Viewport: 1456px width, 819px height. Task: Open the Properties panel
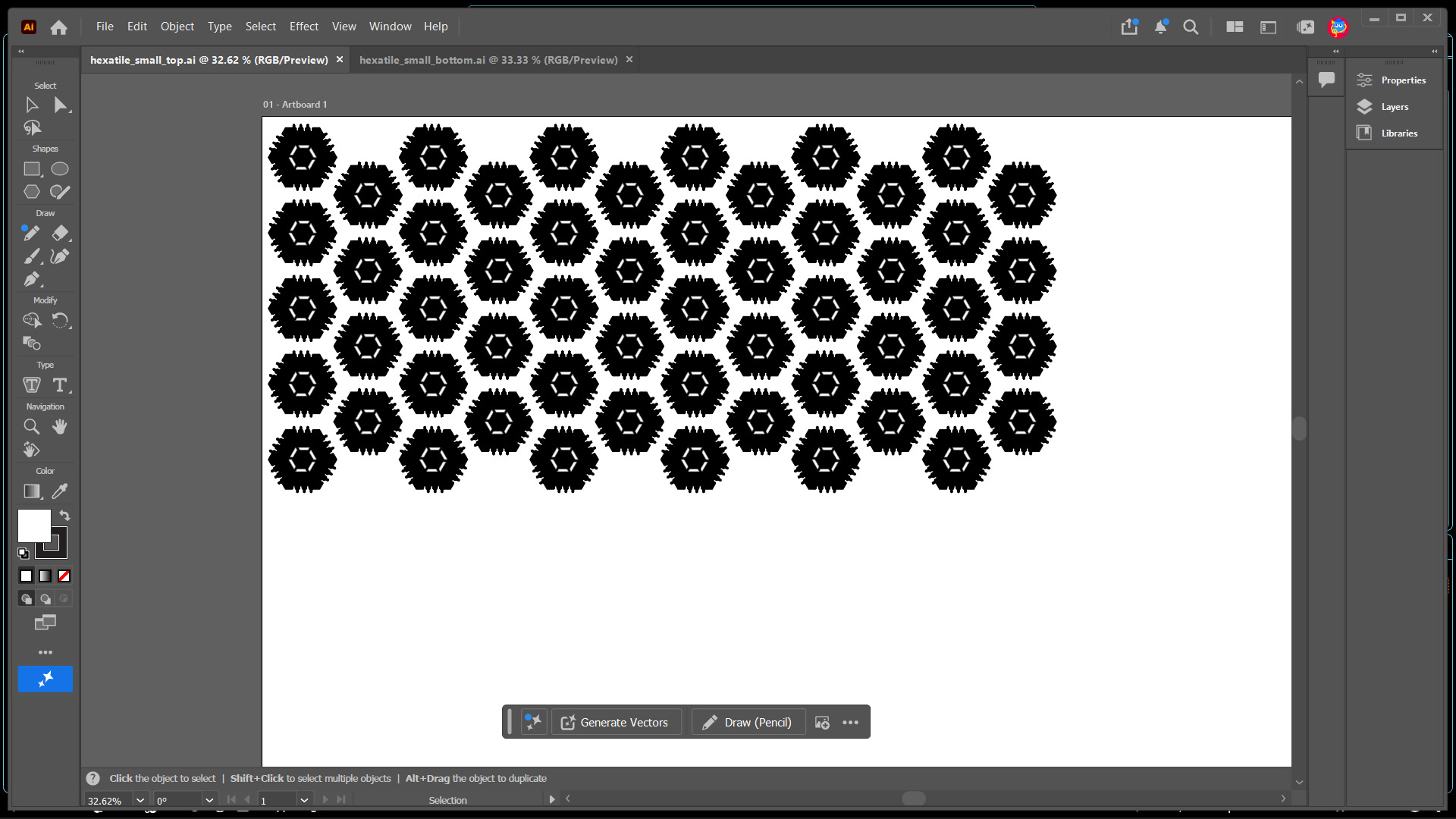tap(1394, 80)
